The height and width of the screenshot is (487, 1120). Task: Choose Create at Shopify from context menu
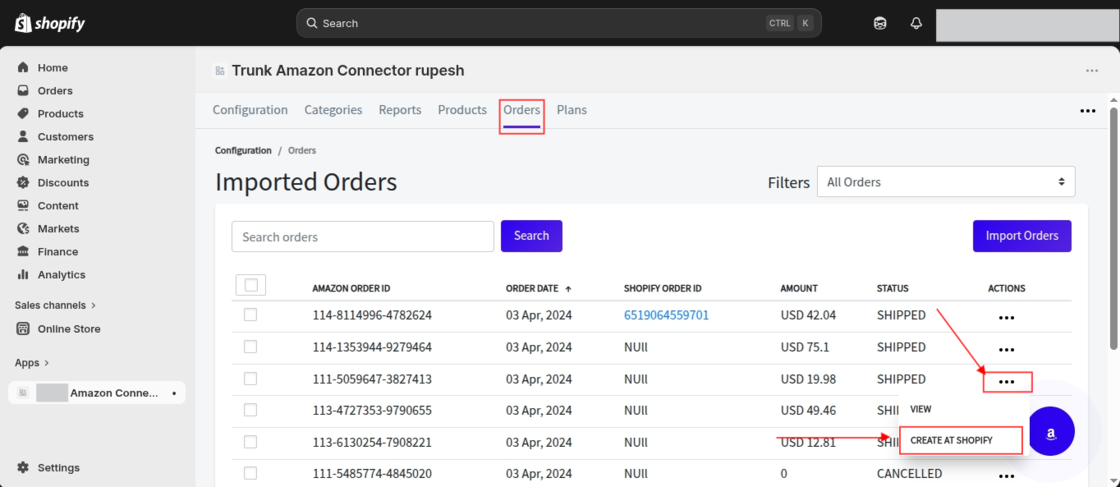pyautogui.click(x=961, y=440)
